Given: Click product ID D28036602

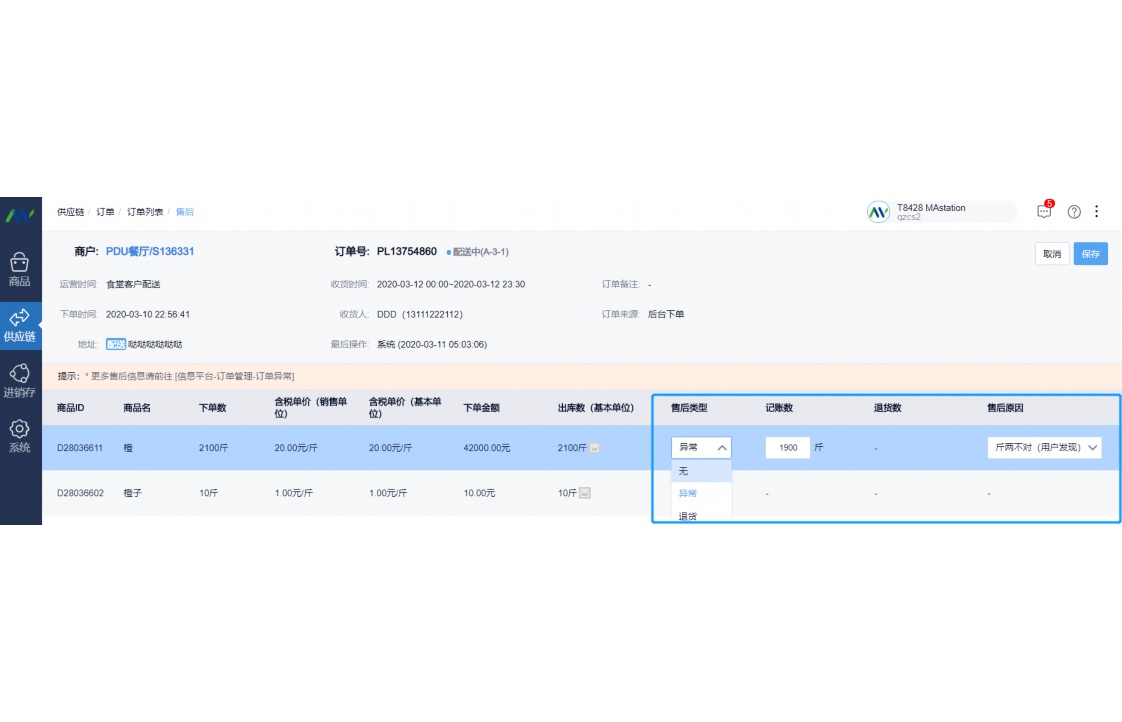Looking at the screenshot, I should point(80,493).
